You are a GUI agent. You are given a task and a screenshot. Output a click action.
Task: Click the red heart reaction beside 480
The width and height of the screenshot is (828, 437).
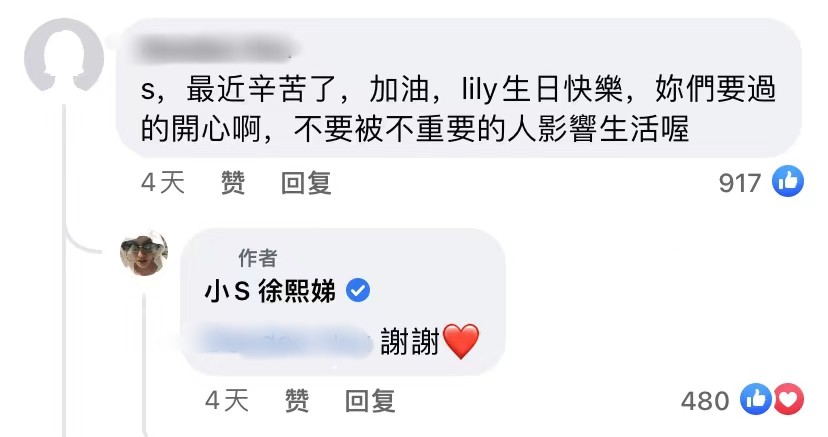(x=788, y=399)
